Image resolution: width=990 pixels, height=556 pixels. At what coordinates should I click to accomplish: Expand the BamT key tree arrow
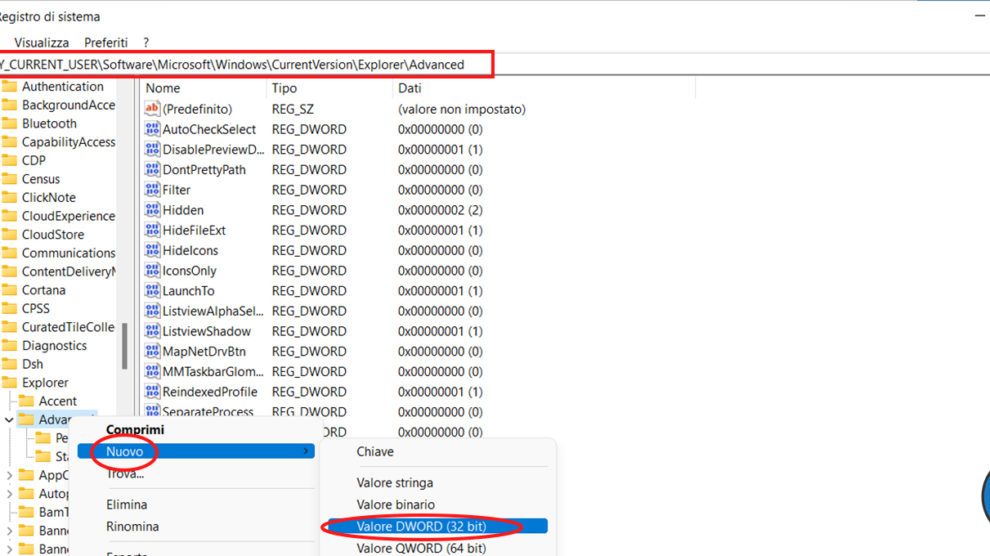tap(9, 512)
